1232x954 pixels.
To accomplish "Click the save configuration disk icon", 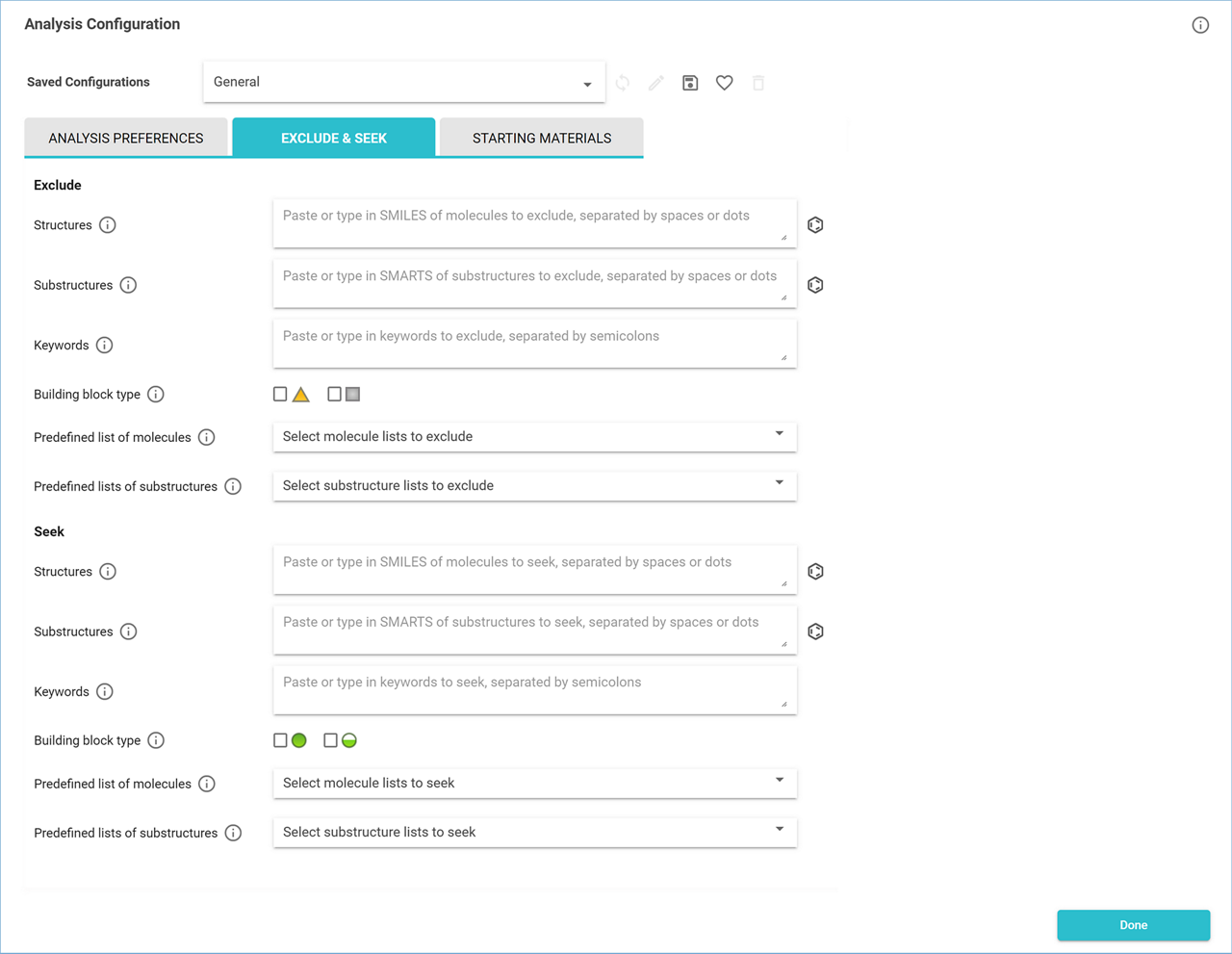I will pyautogui.click(x=690, y=83).
